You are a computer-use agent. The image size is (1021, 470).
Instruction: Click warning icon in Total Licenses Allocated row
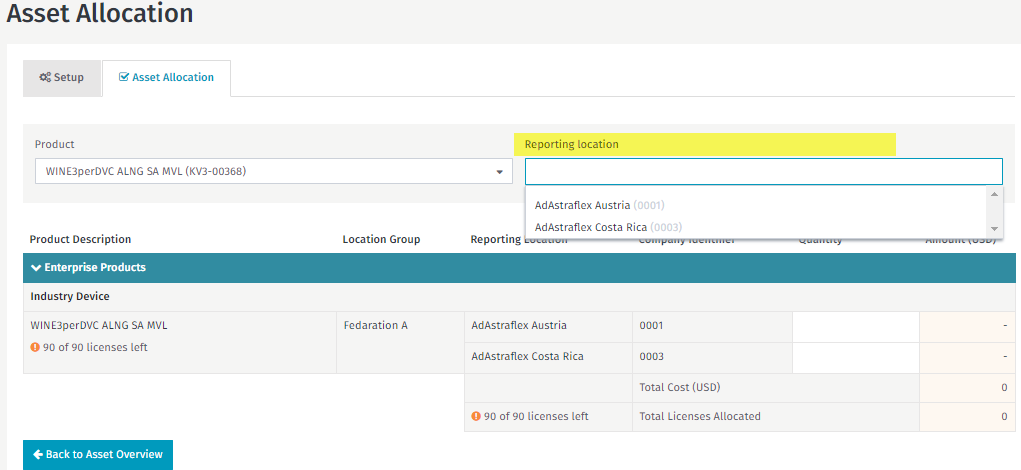pos(476,417)
